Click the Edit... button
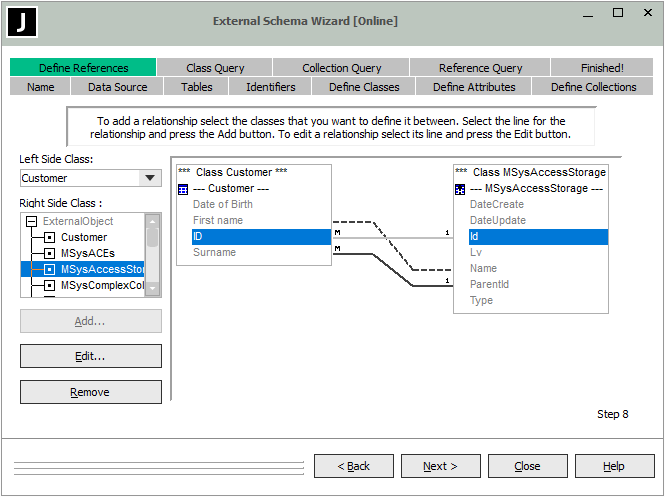The width and height of the screenshot is (665, 497). [90, 356]
